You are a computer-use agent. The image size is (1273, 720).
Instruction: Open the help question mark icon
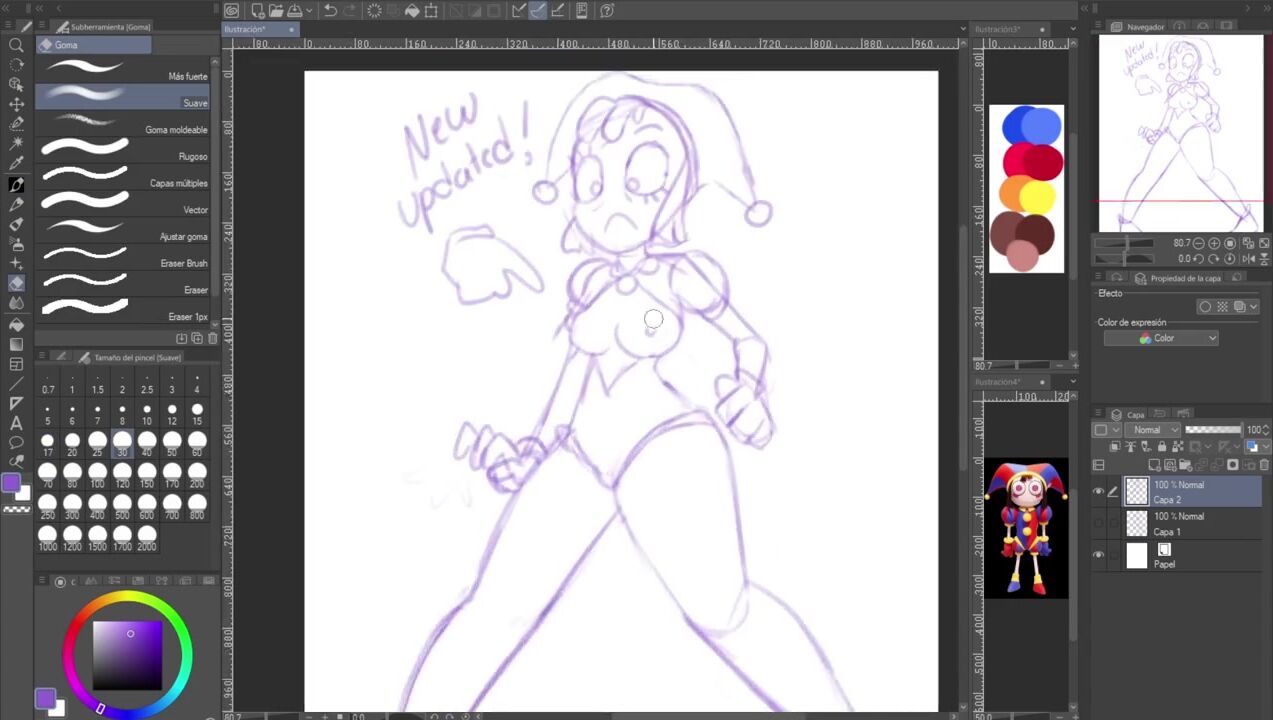(x=607, y=11)
